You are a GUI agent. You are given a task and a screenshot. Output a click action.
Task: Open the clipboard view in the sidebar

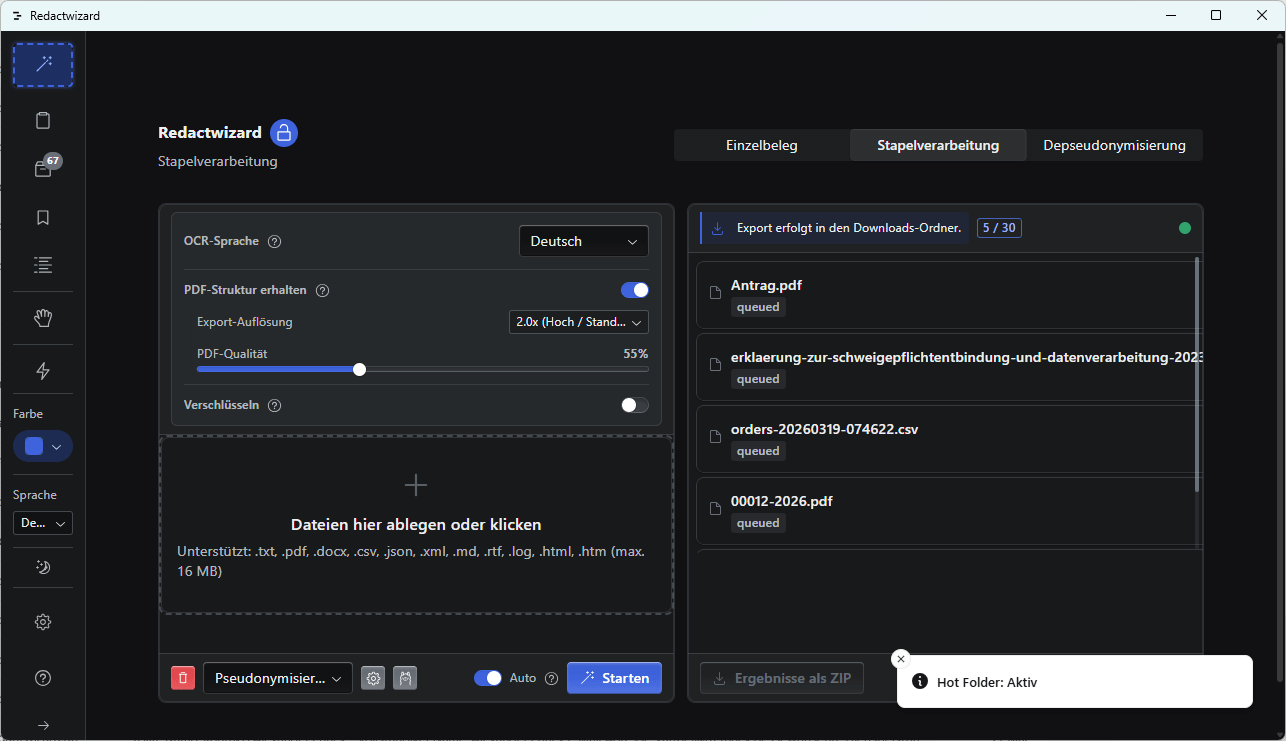coord(43,121)
